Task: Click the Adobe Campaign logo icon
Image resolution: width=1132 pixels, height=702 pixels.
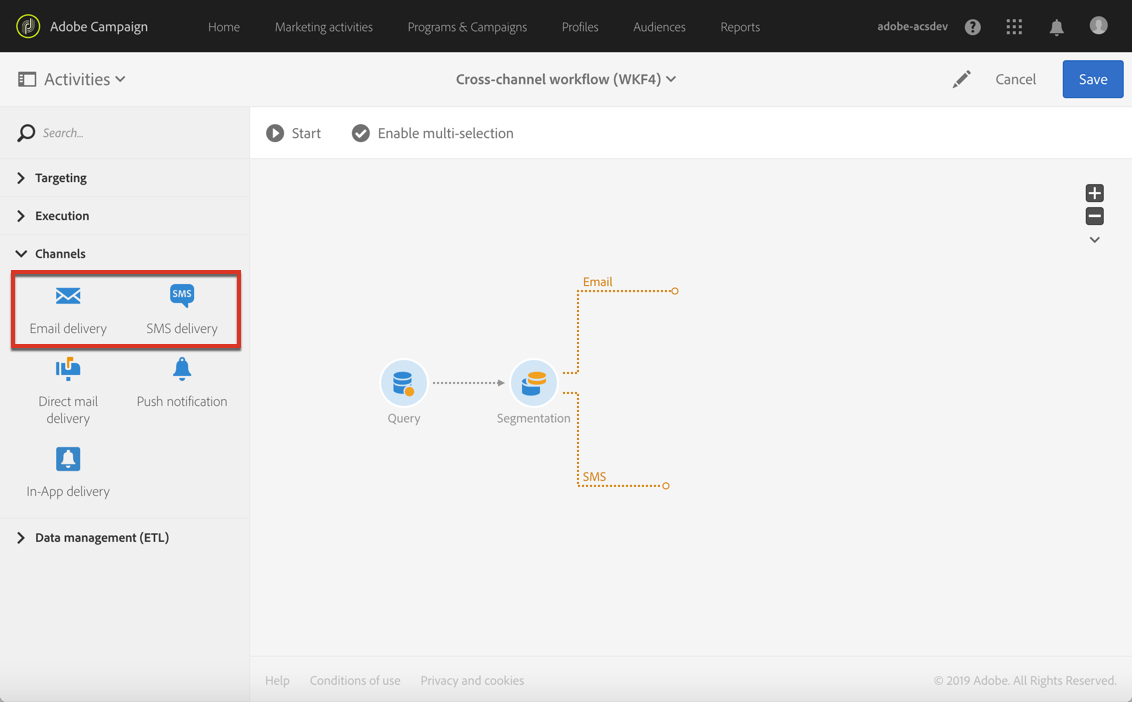Action: pos(28,27)
